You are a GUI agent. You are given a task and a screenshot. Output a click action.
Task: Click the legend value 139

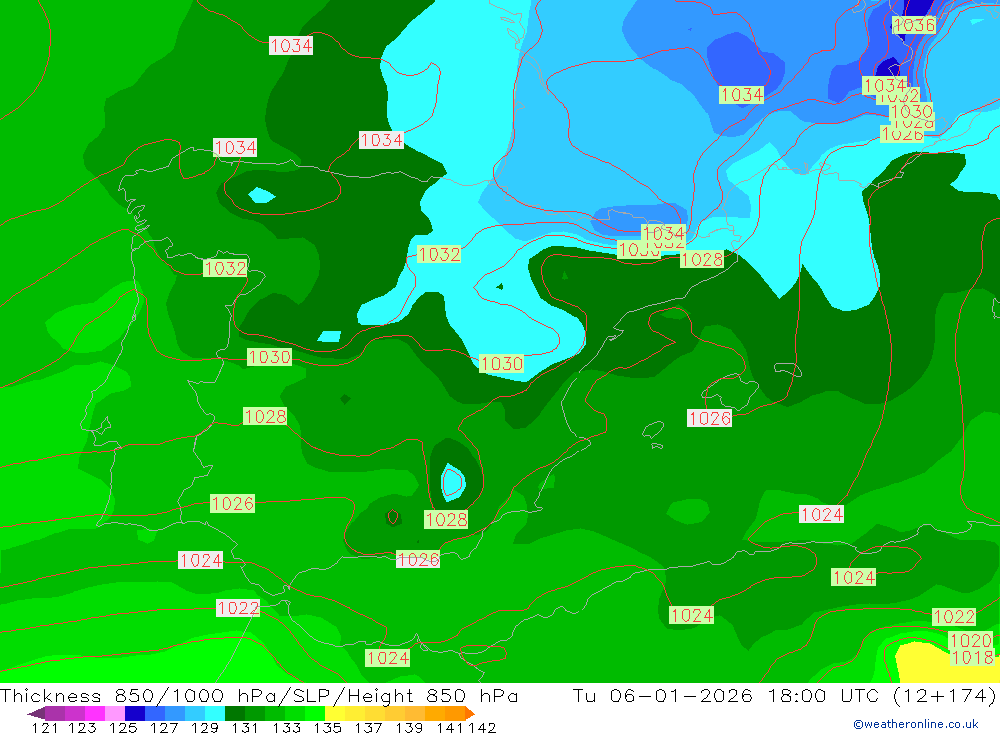pos(409,727)
